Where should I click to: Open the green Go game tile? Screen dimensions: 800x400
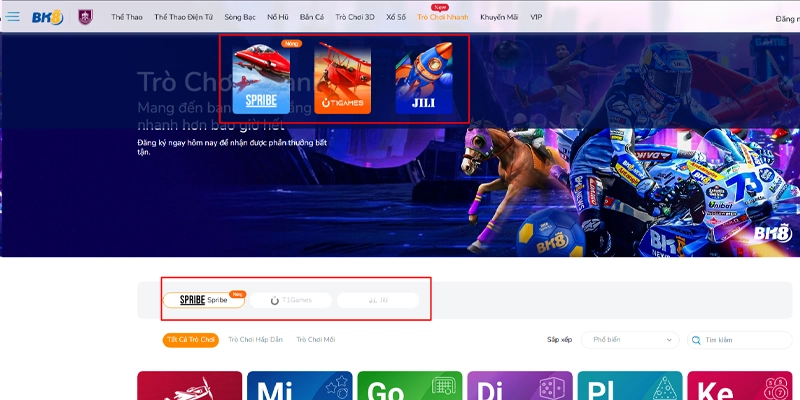pos(410,386)
